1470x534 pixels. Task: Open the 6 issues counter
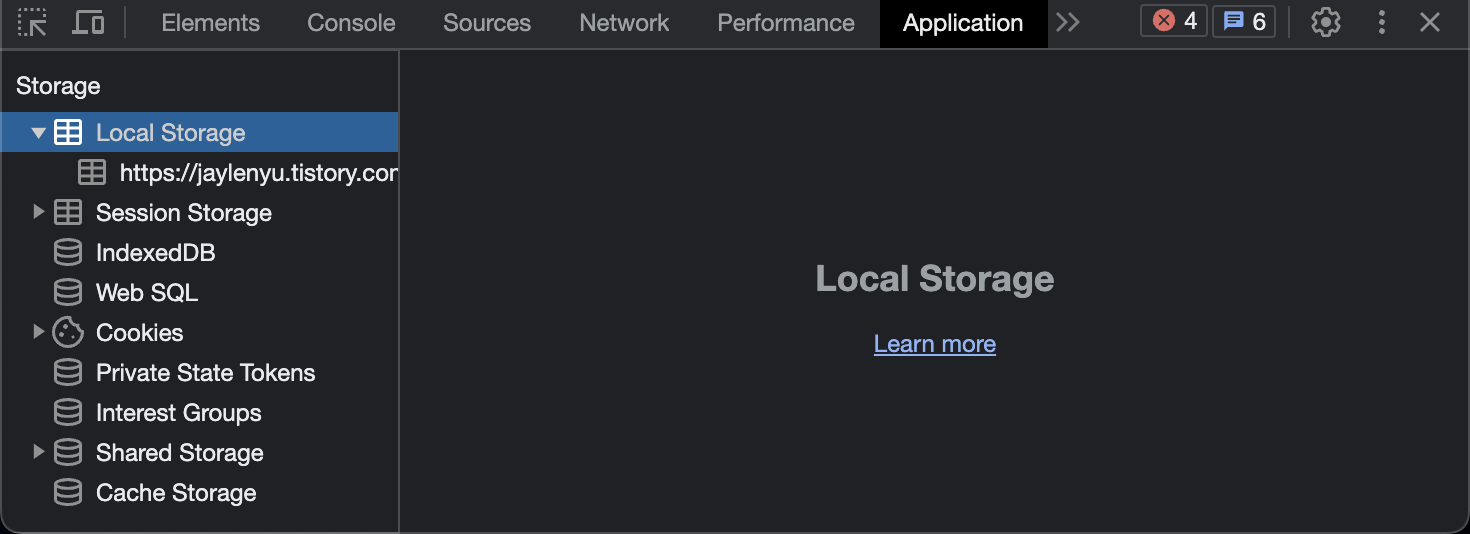(1244, 21)
